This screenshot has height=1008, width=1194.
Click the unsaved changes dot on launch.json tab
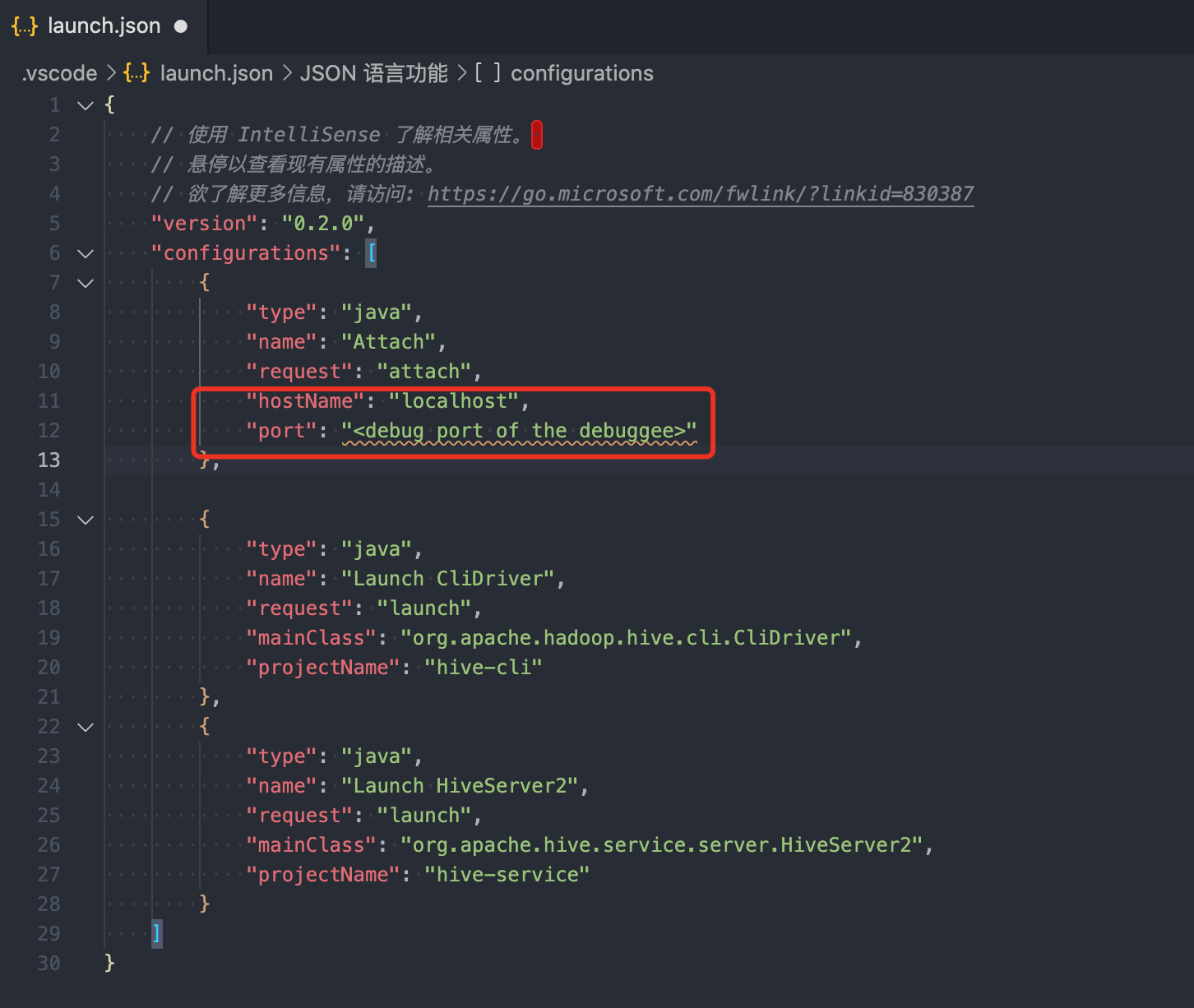(183, 25)
